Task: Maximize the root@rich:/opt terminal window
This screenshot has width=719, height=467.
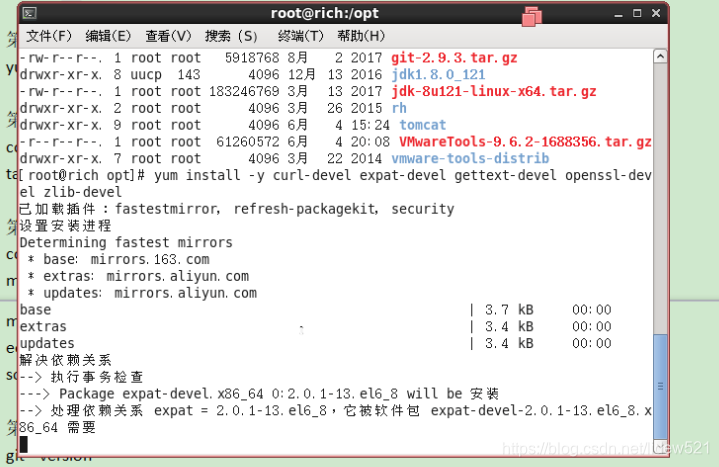Action: [x=637, y=13]
